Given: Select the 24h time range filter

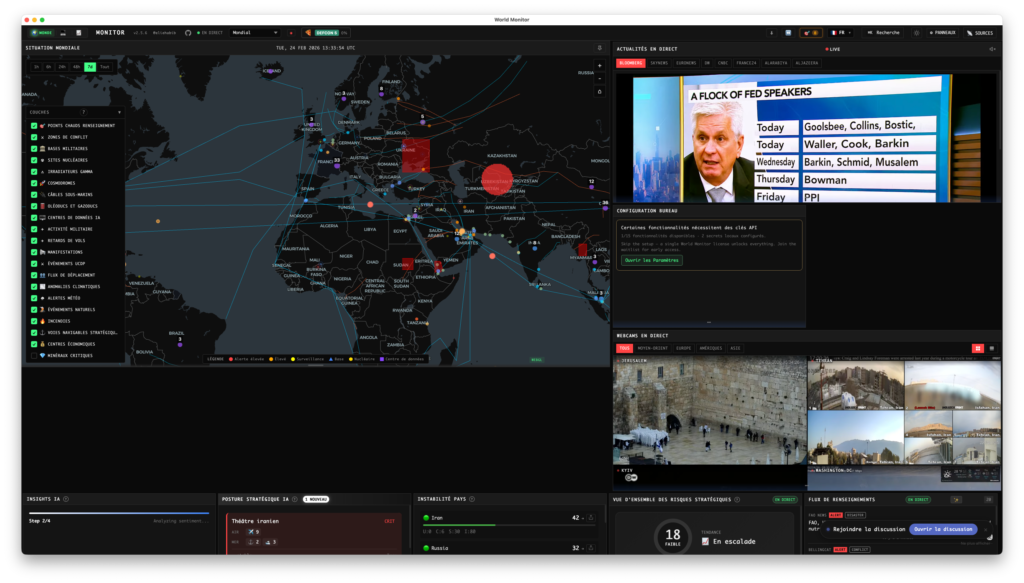Looking at the screenshot, I should (x=62, y=67).
